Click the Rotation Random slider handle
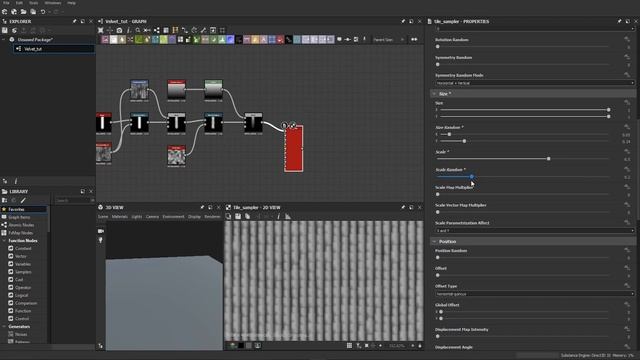 pos(438,47)
